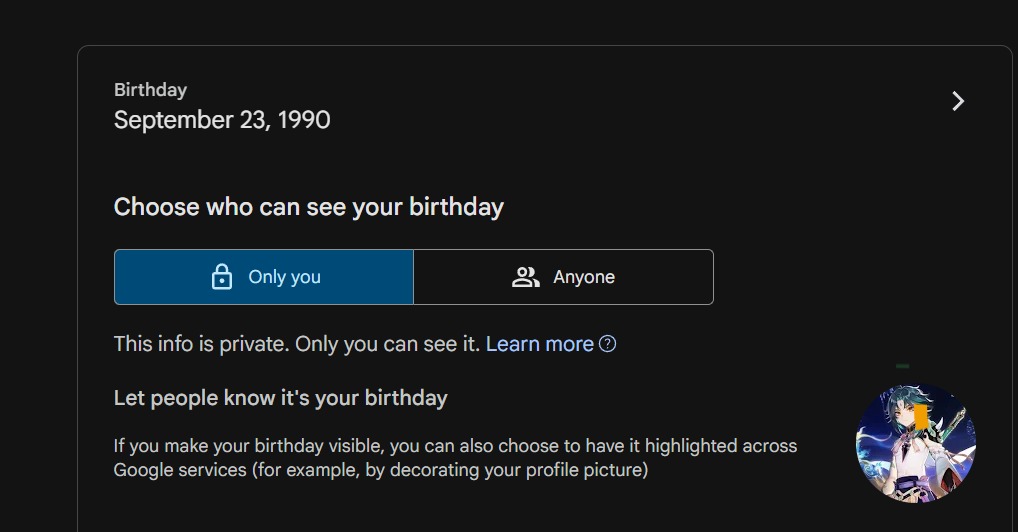The width and height of the screenshot is (1018, 532).
Task: Click the anime profile picture thumbnail
Action: (x=915, y=443)
